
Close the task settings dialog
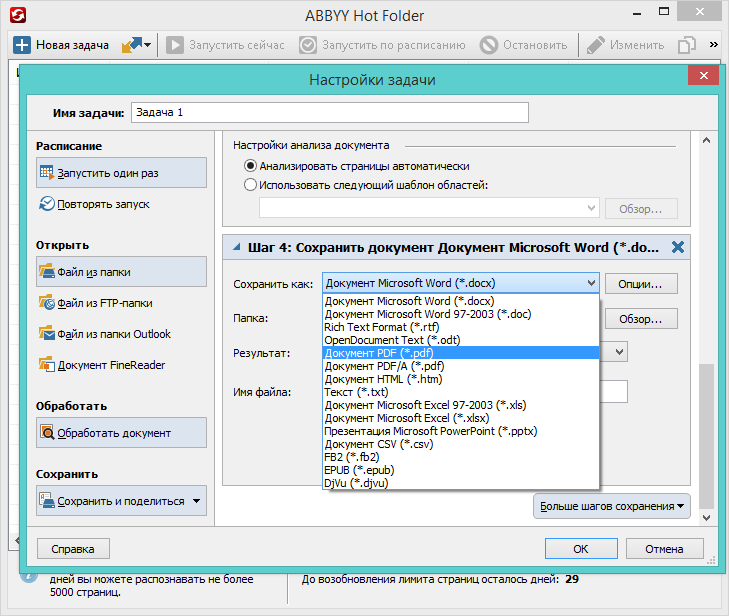tap(703, 75)
